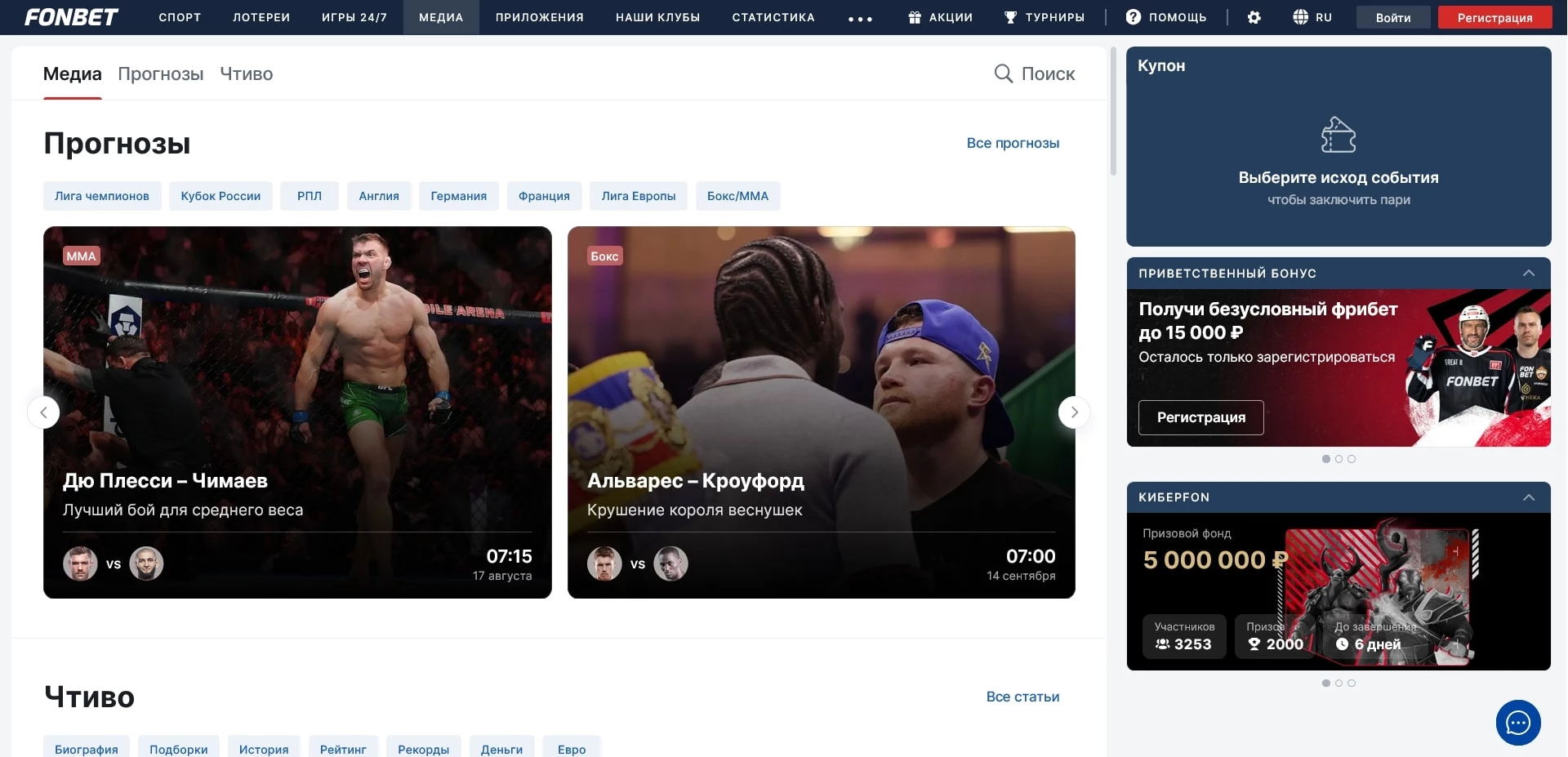Viewport: 1568px width, 757px height.
Task: Select the Лига чемпионов filter
Action: pyautogui.click(x=102, y=196)
